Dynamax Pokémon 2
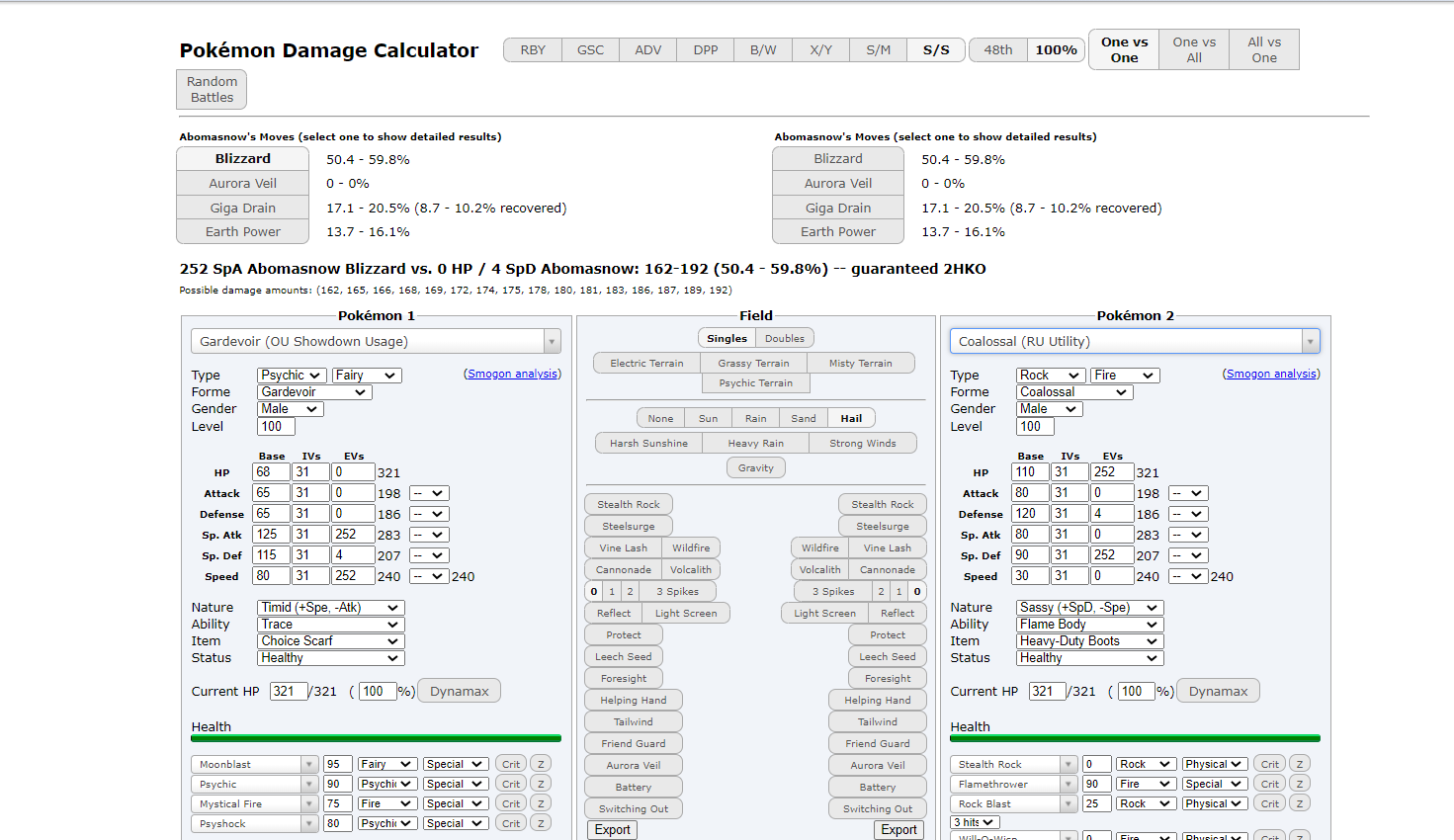The height and width of the screenshot is (840, 1454). tap(1219, 691)
